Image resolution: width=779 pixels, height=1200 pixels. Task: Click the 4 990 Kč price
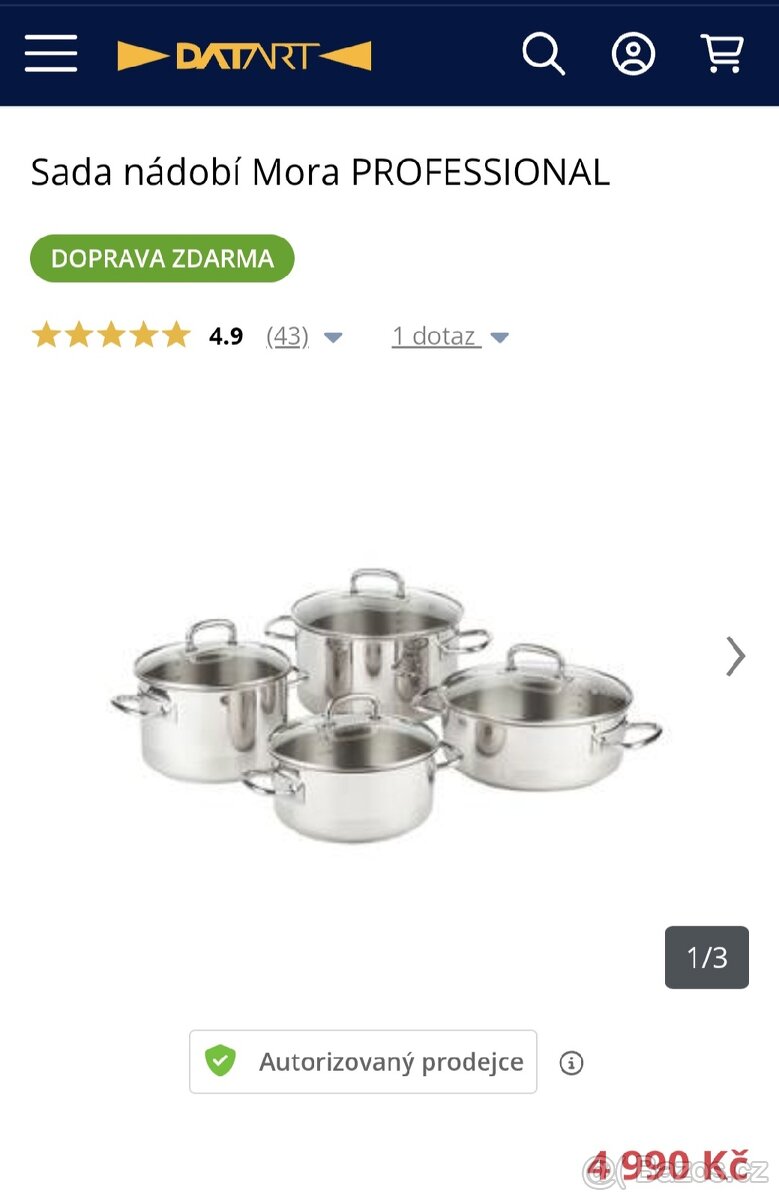click(x=667, y=1167)
